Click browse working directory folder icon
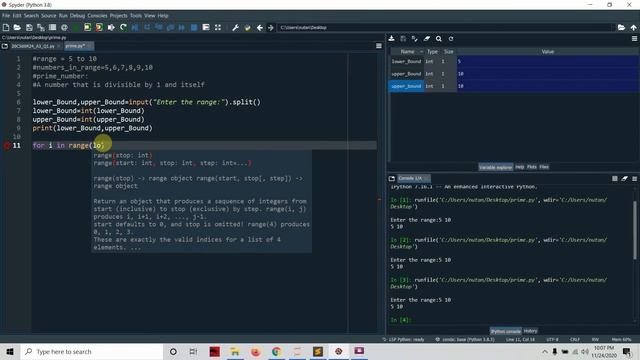This screenshot has width=640, height=360. [x=621, y=27]
